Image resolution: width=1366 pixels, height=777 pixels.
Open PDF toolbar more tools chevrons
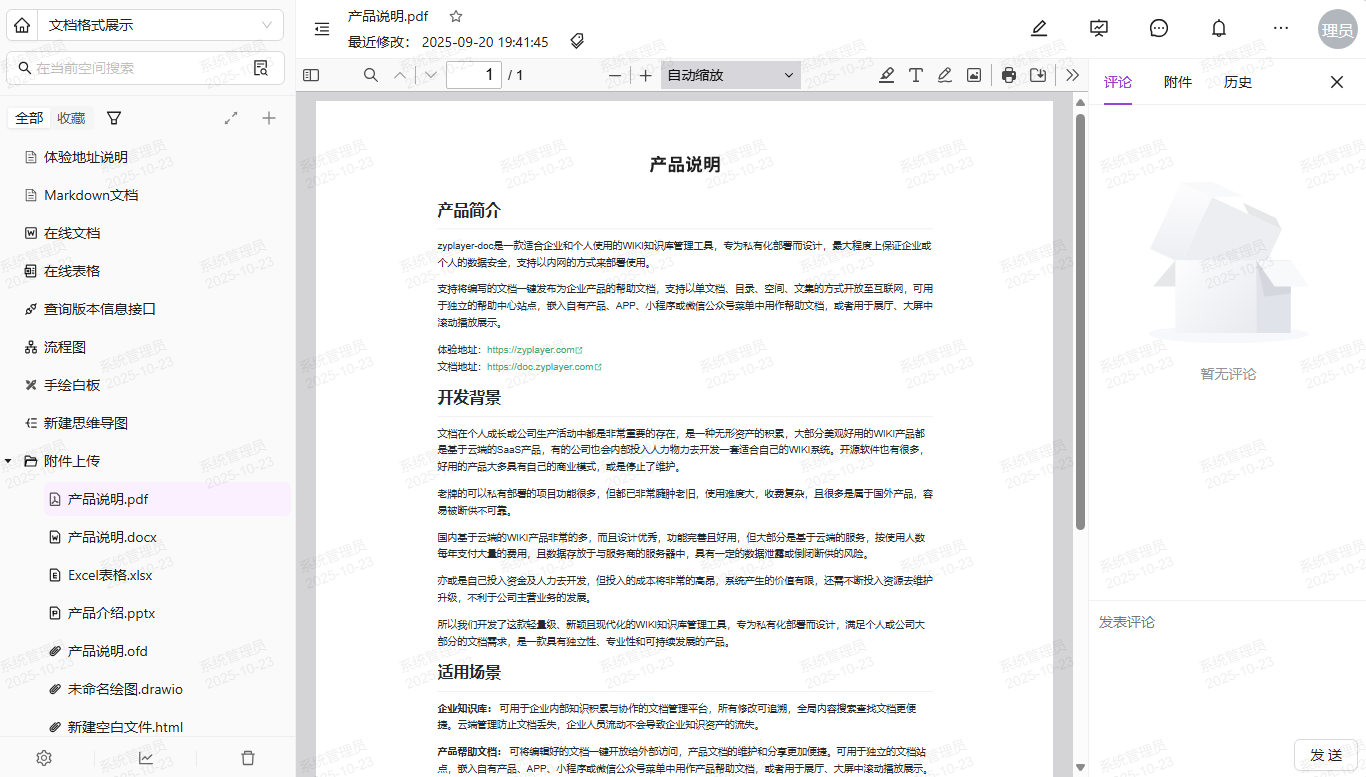(1073, 75)
